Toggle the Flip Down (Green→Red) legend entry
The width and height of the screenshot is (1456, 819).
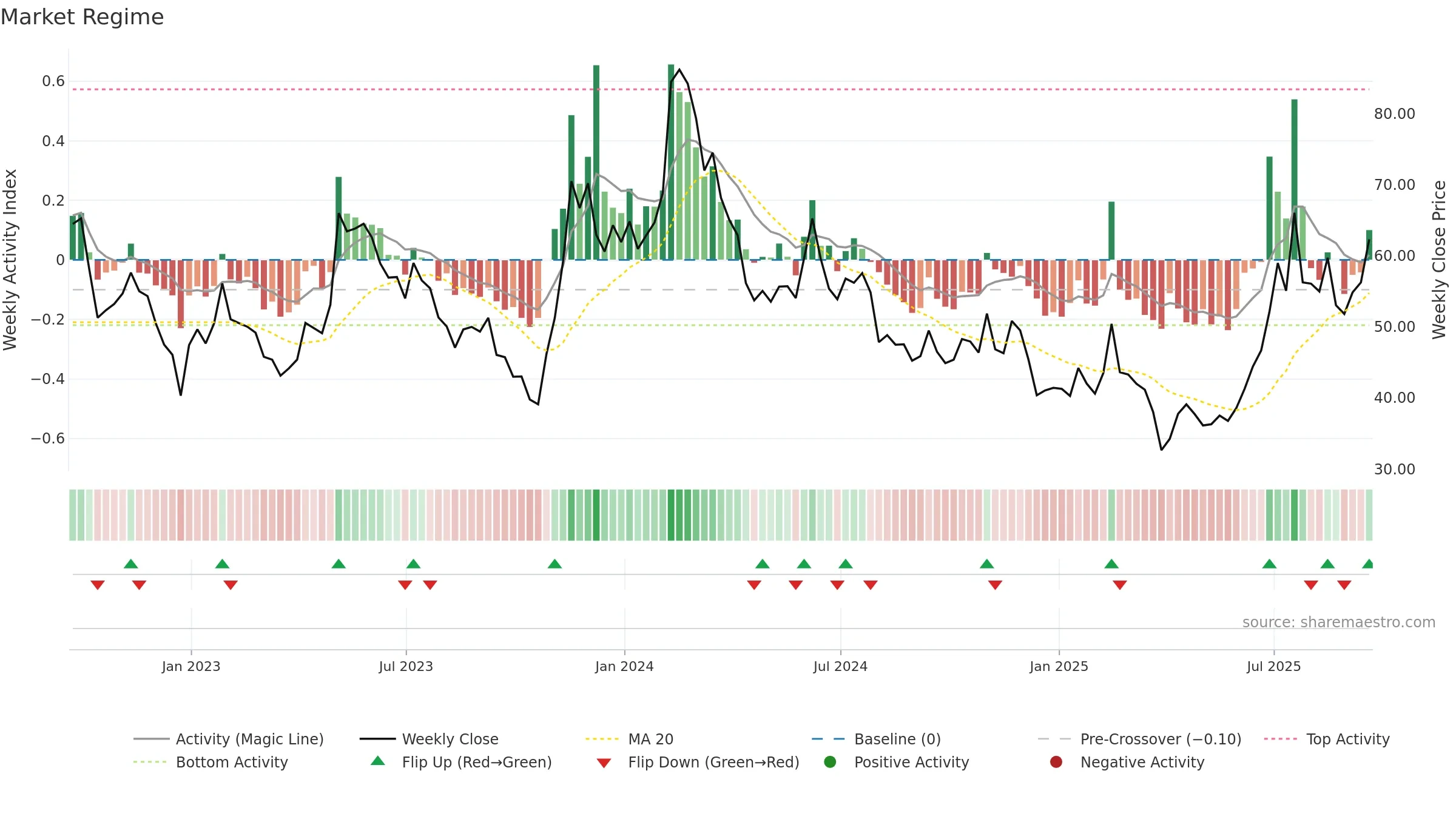point(698,762)
